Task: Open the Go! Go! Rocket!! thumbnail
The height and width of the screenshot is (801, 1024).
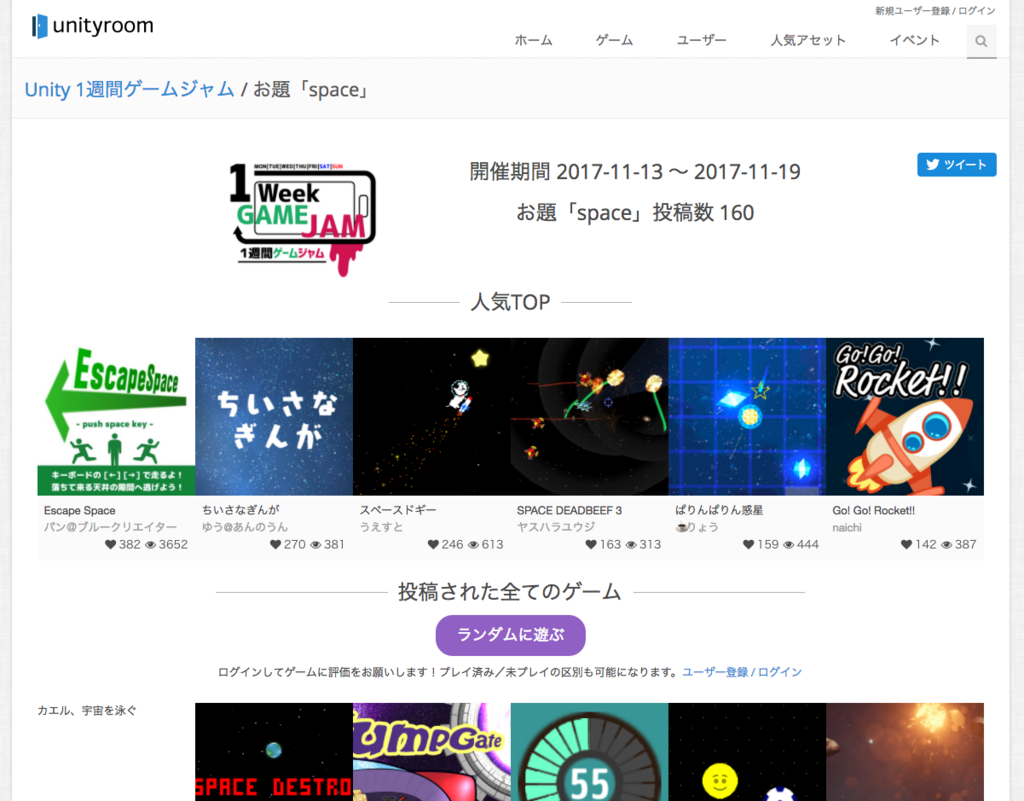Action: [x=904, y=416]
